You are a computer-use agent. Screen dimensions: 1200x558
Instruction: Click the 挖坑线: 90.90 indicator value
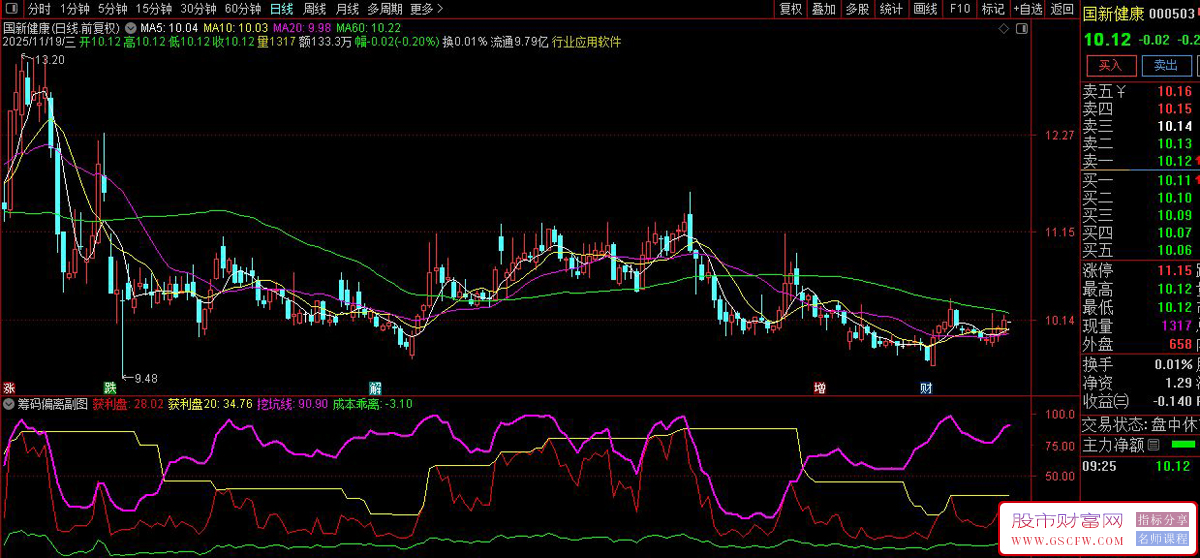(x=293, y=404)
